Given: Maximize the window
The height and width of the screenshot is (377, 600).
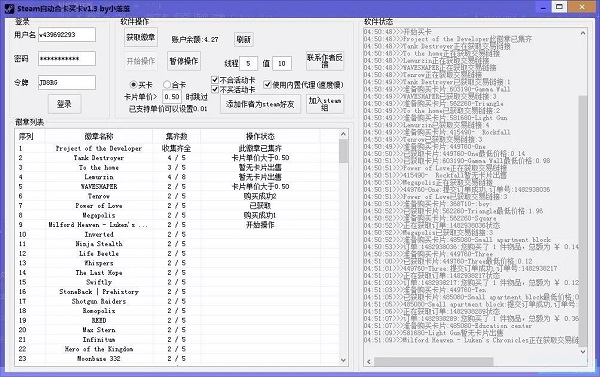Looking at the screenshot, I should coord(559,7).
